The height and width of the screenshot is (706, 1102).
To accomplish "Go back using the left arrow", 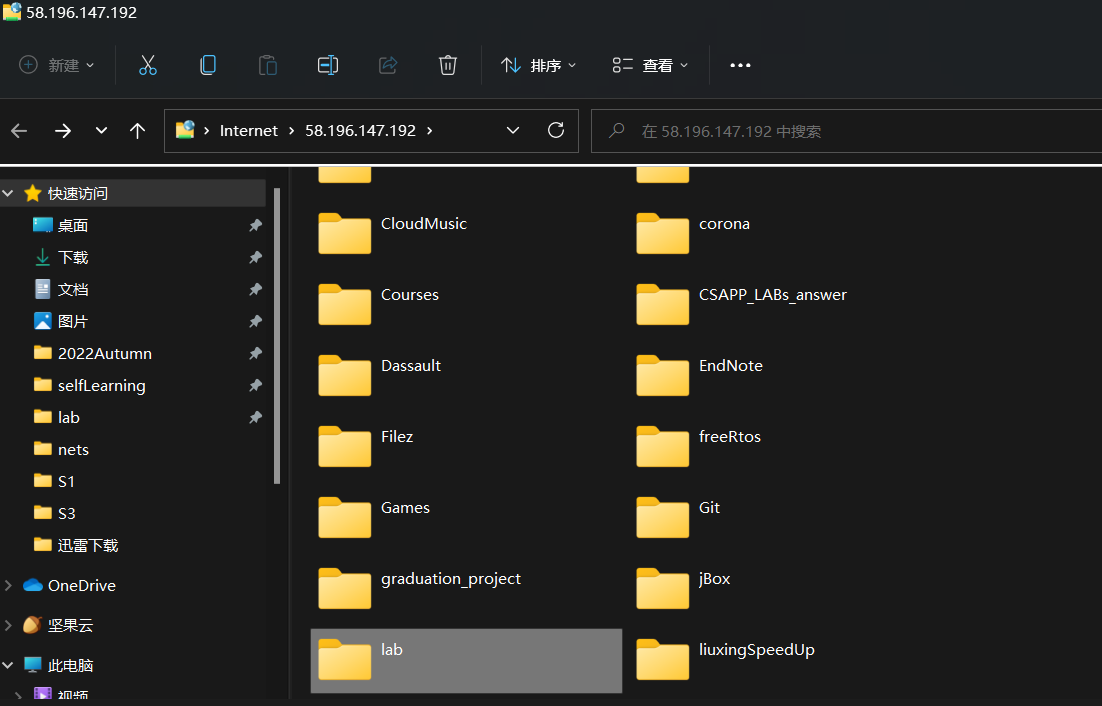I will [19, 131].
